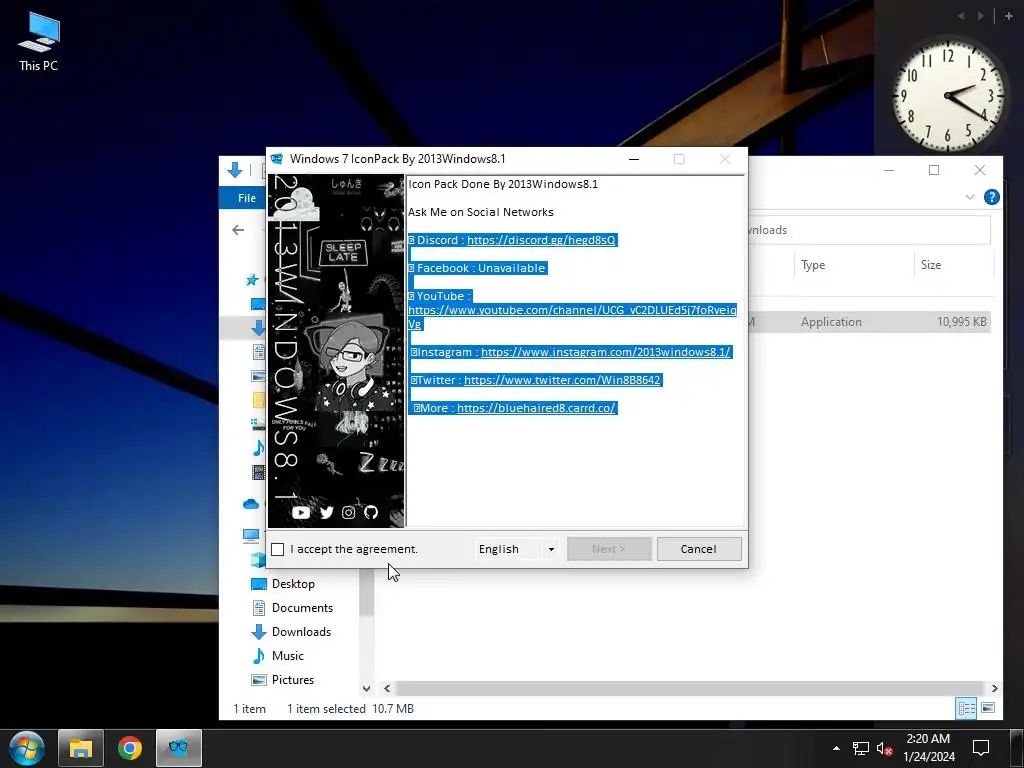
Task: Click the Next button in the installer
Action: 609,549
